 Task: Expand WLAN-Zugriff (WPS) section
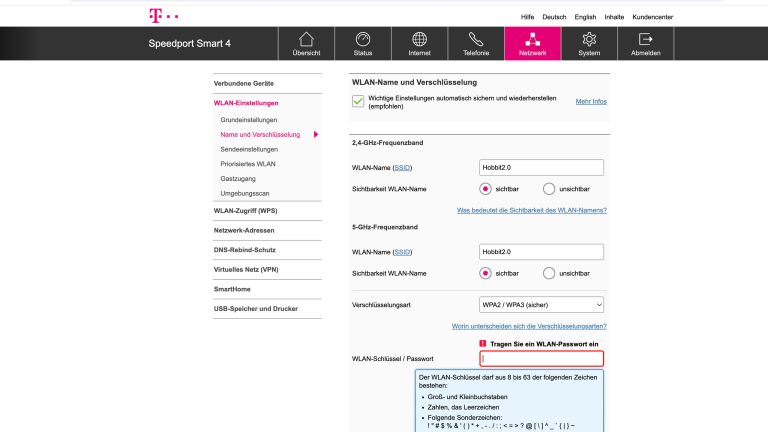245,210
